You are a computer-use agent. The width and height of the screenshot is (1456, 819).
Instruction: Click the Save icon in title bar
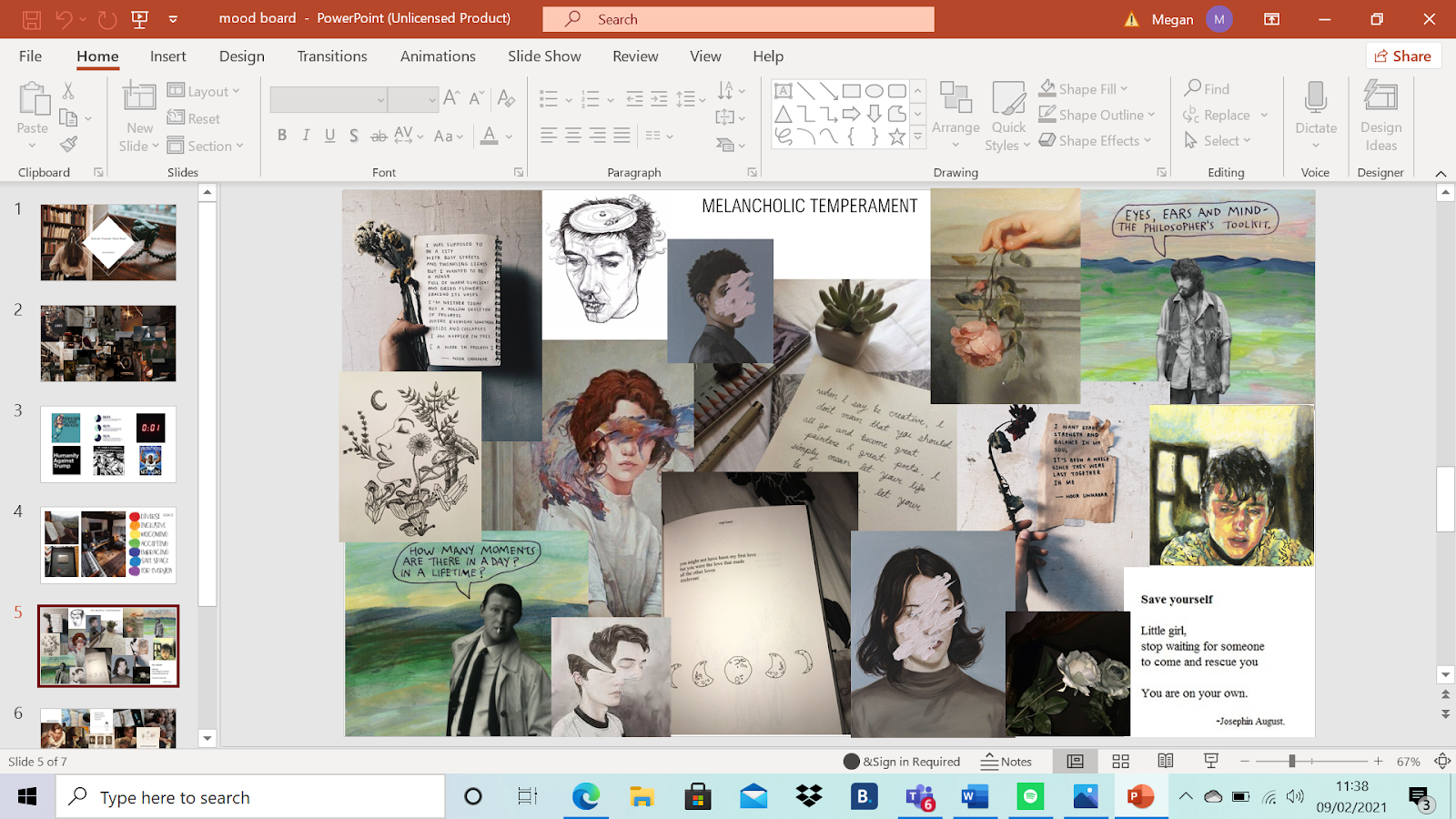click(x=31, y=19)
